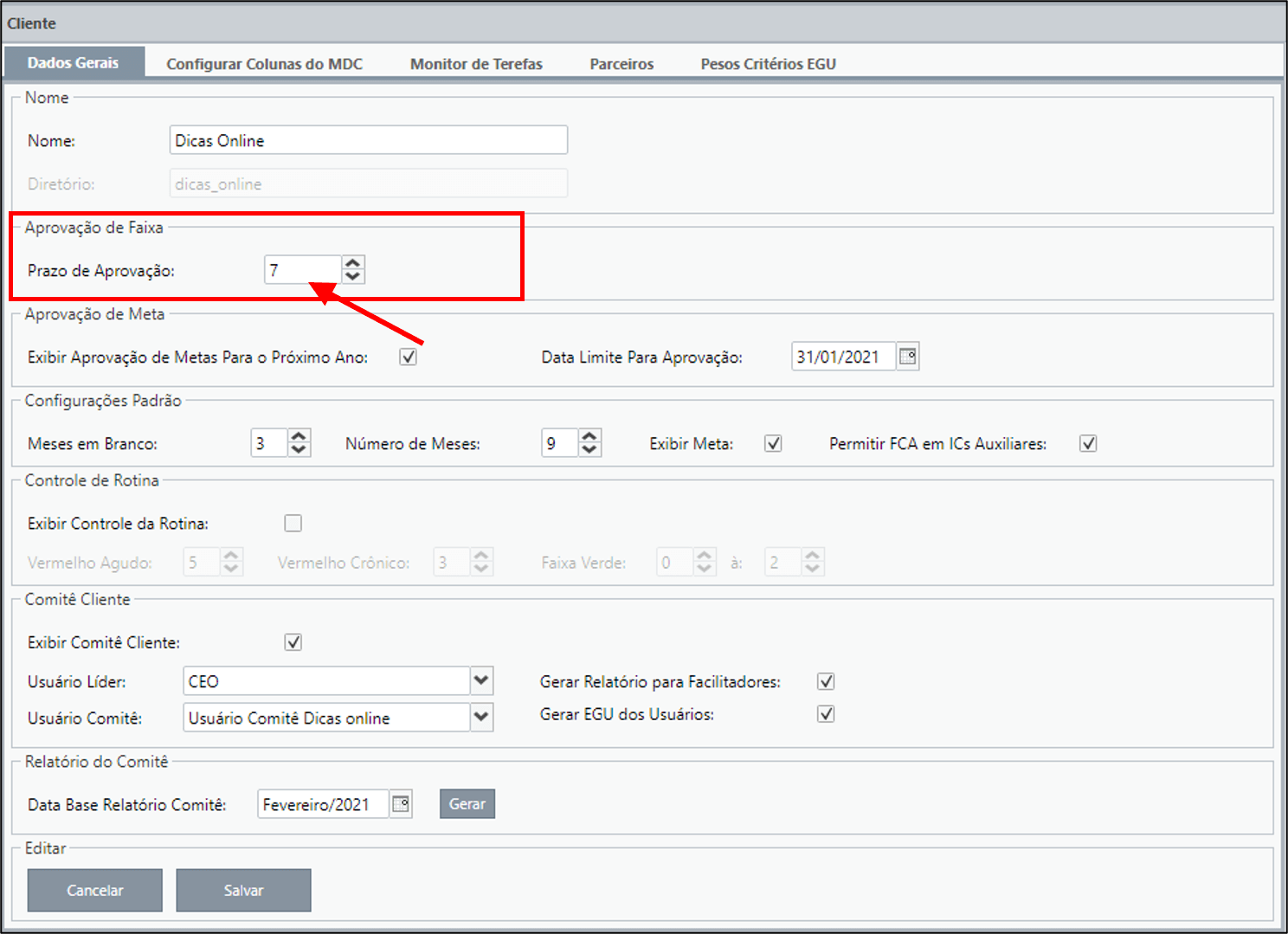Switch to Dados Gerais tab
Image resolution: width=1288 pixels, height=934 pixels.
74,62
